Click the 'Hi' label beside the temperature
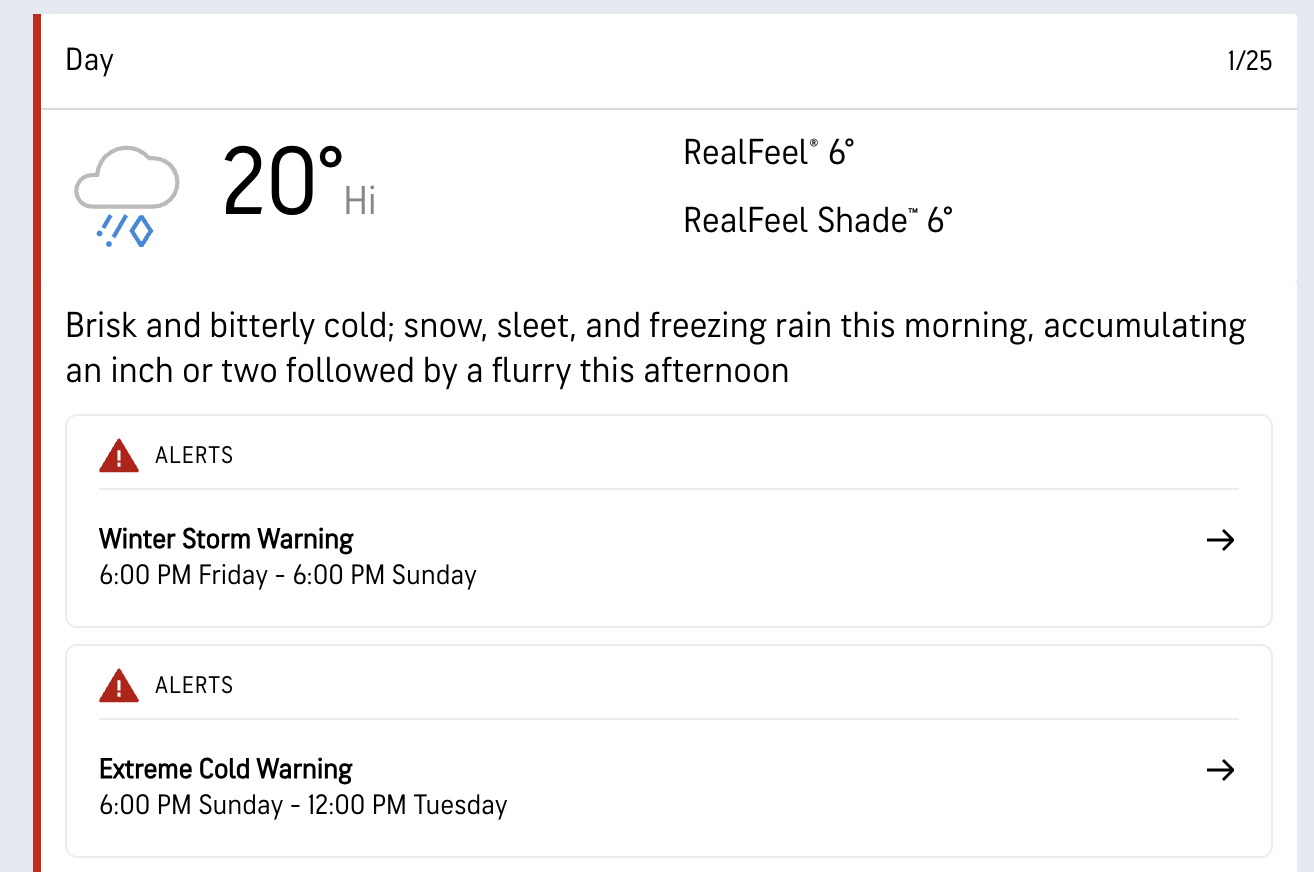Viewport: 1314px width, 872px height. (x=360, y=202)
